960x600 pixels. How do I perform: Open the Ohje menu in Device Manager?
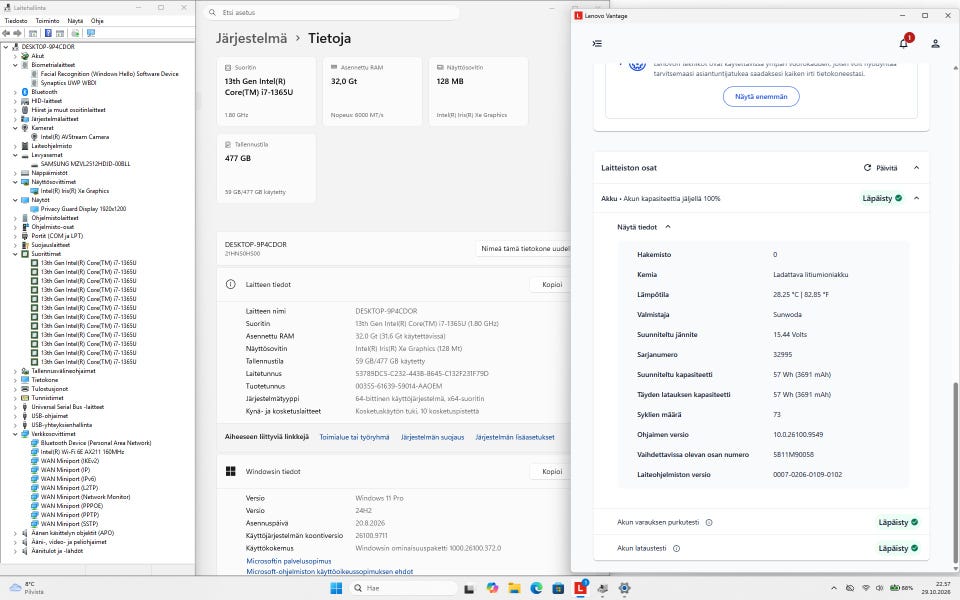97,21
